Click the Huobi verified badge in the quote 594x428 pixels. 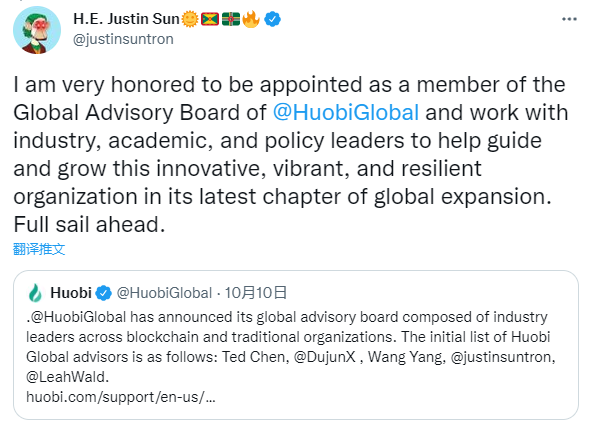(103, 293)
